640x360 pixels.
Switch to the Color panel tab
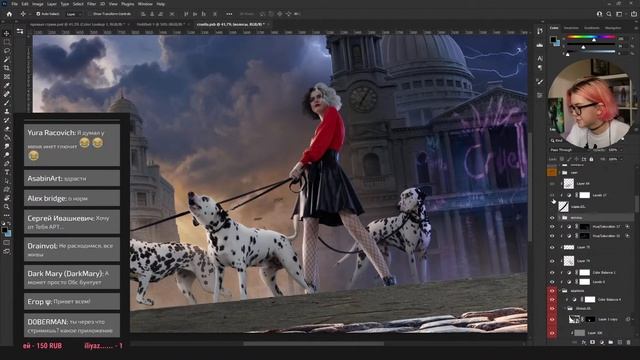tap(554, 28)
